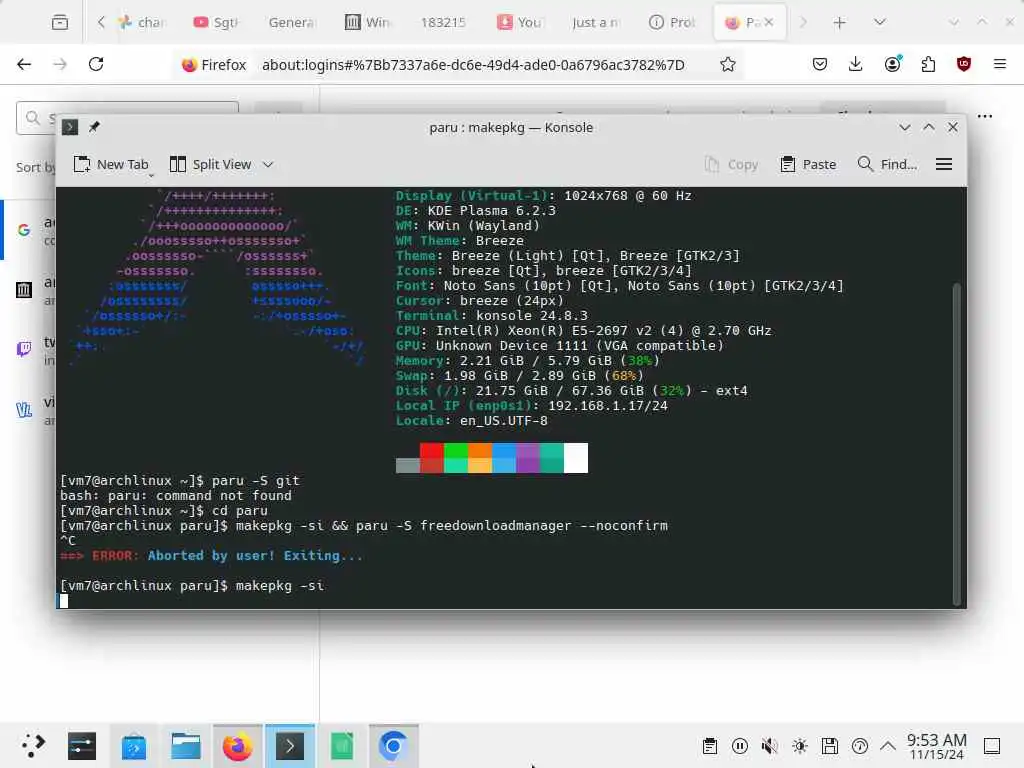
Task: Switch to the '183215' tab
Action: (x=443, y=22)
